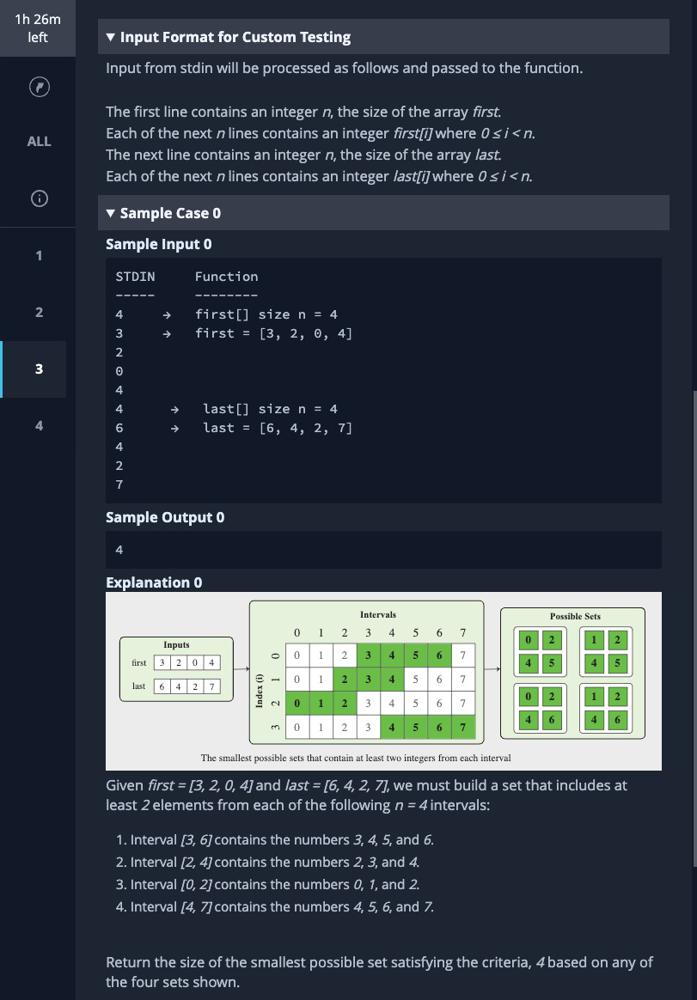Collapse Input Format for Custom Testing section
Viewport: 697px width, 1000px height.
coord(235,37)
